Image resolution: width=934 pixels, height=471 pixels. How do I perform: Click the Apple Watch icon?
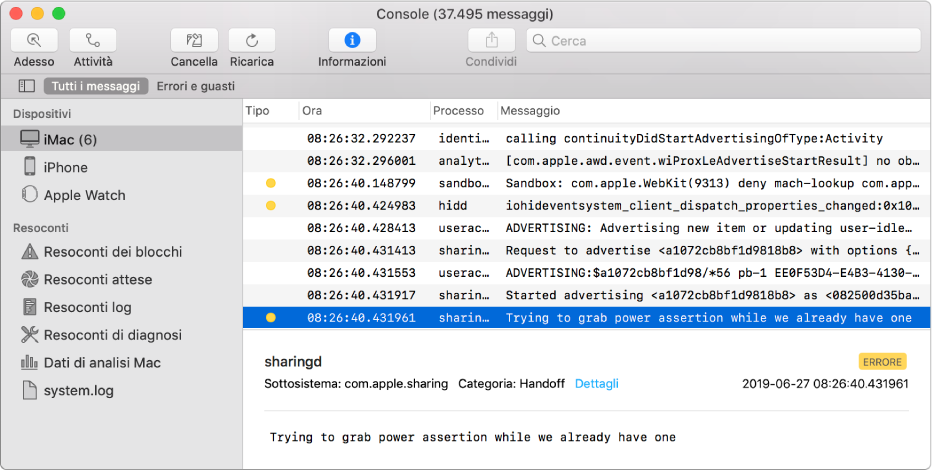[x=29, y=194]
